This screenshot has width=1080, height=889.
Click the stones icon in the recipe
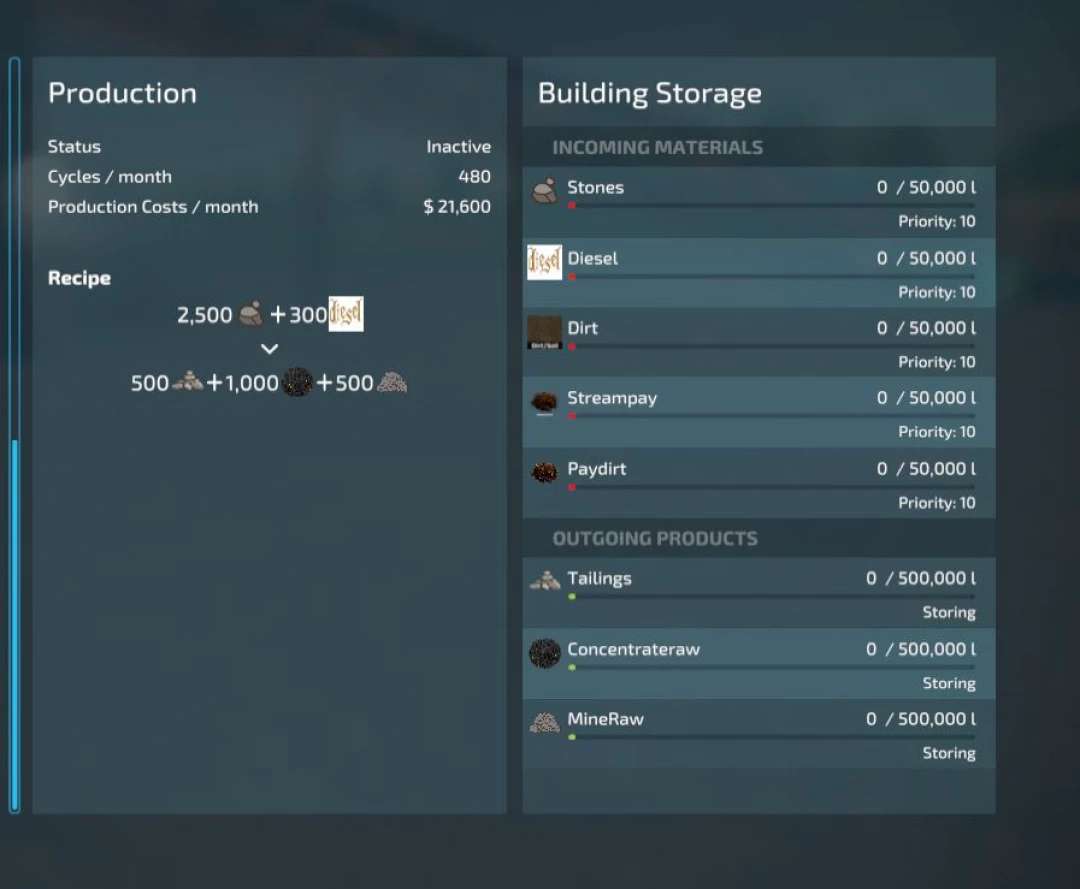coord(251,314)
